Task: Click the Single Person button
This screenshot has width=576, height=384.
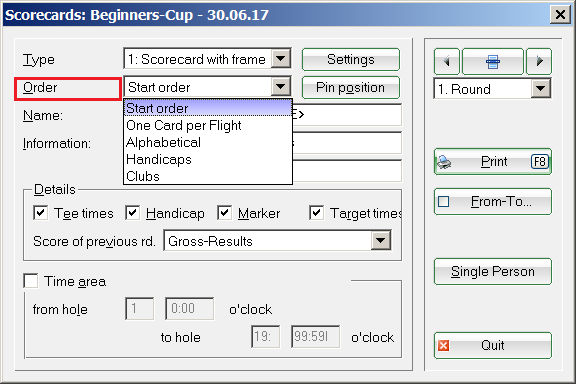Action: coord(493,272)
